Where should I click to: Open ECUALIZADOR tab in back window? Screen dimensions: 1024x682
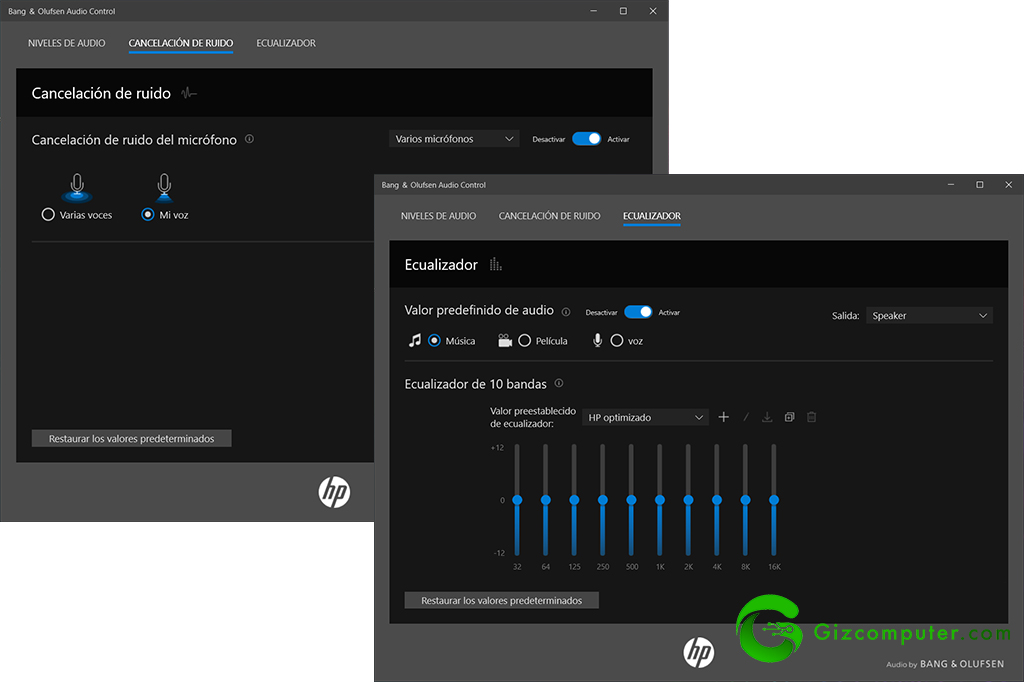click(286, 43)
